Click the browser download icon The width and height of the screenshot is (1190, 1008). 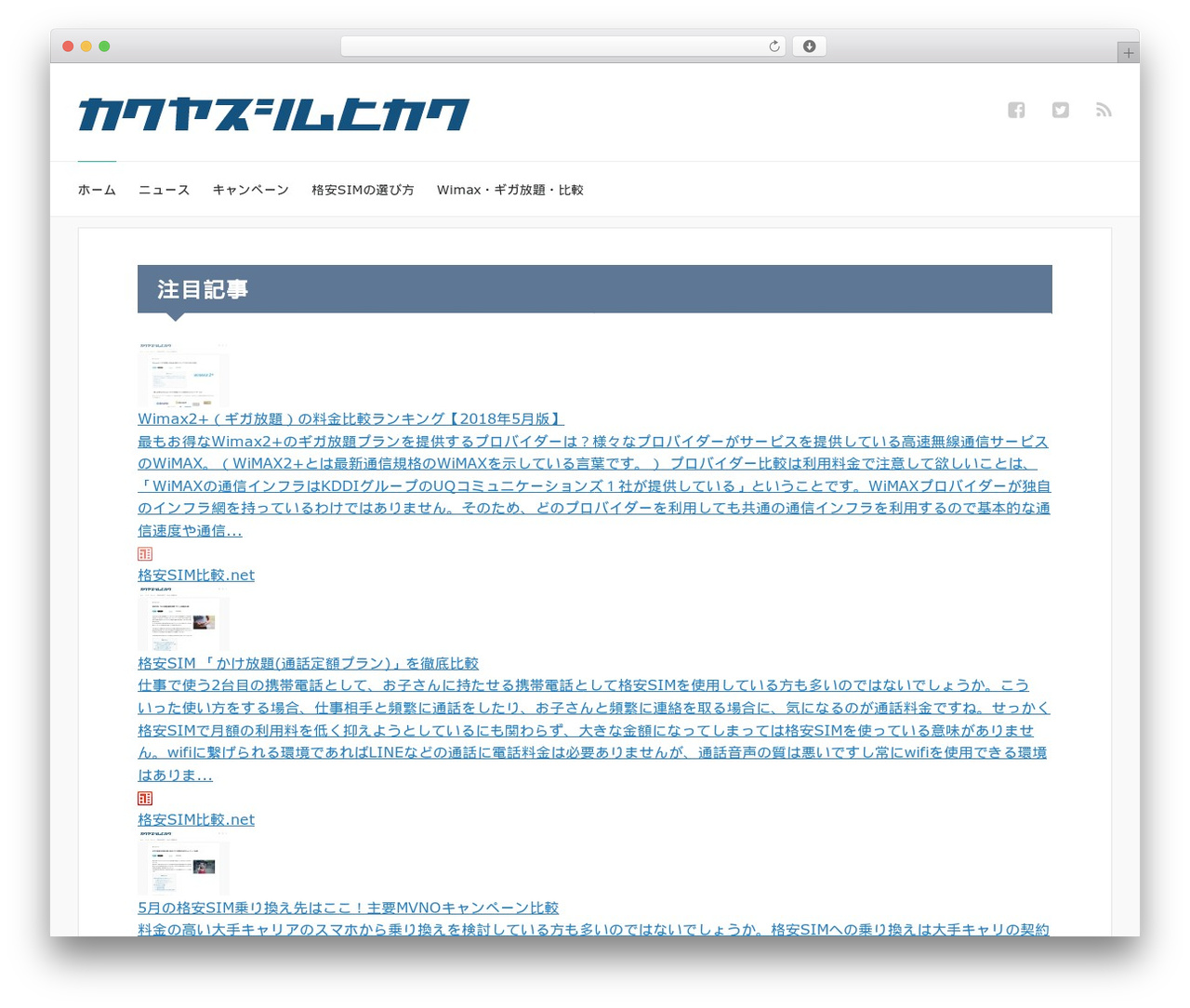[x=809, y=46]
